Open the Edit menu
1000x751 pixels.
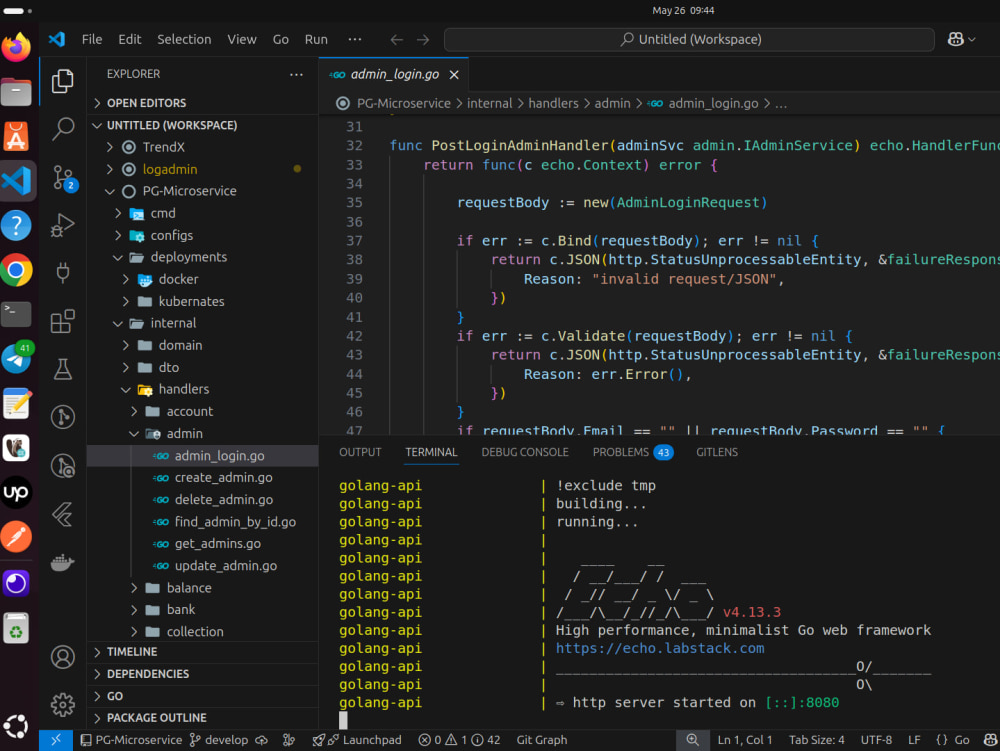tap(129, 40)
